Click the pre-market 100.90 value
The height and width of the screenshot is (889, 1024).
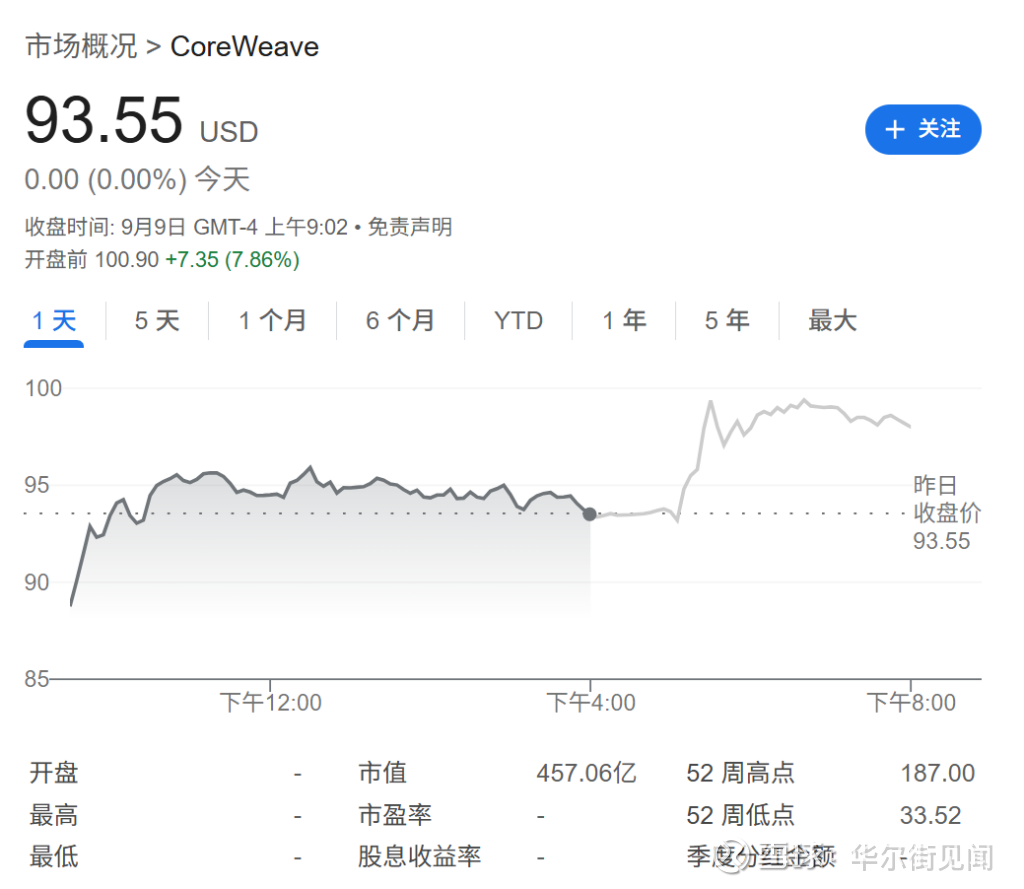click(127, 260)
